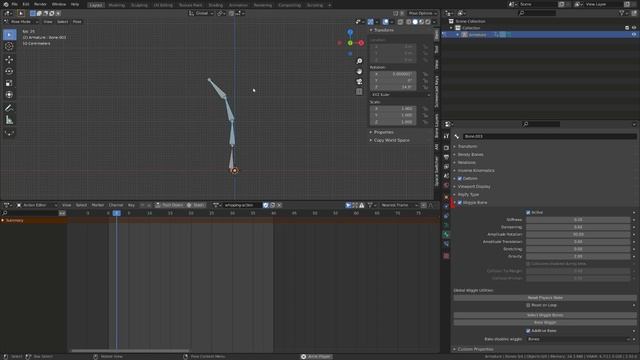Open the Output properties tab icon
The width and height of the screenshot is (640, 360).
point(446,157)
